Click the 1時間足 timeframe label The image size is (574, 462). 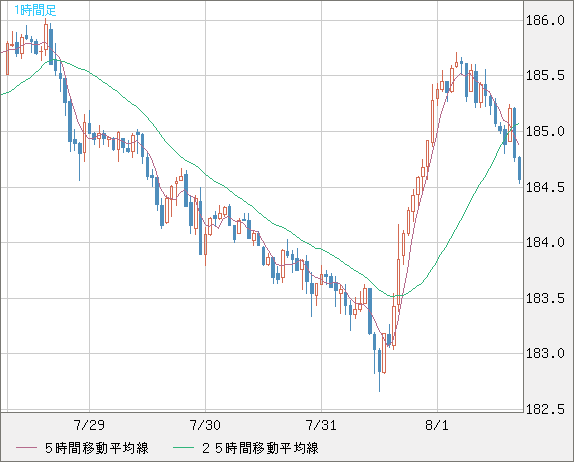[35, 10]
